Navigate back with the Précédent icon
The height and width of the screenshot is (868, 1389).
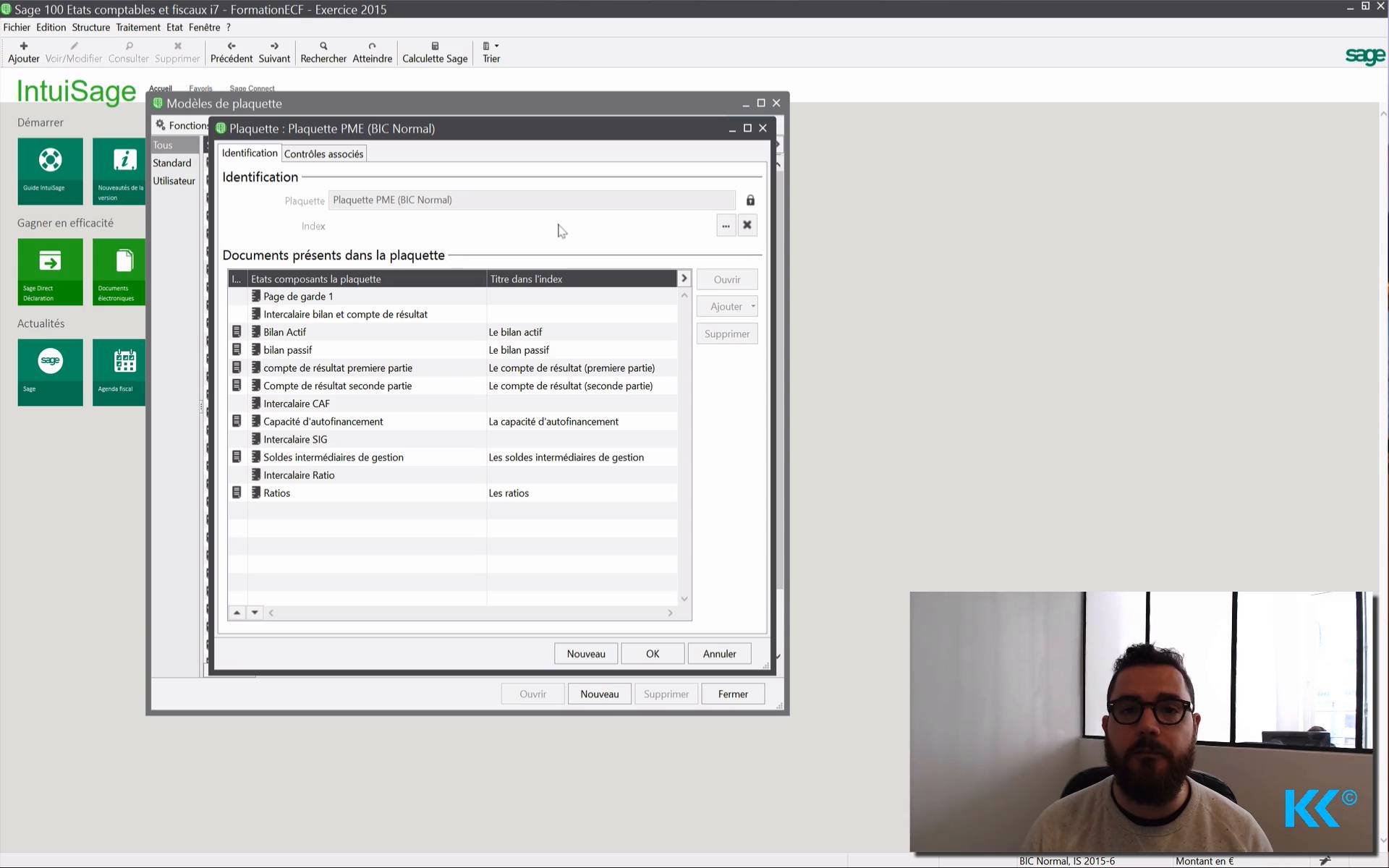pos(231,51)
